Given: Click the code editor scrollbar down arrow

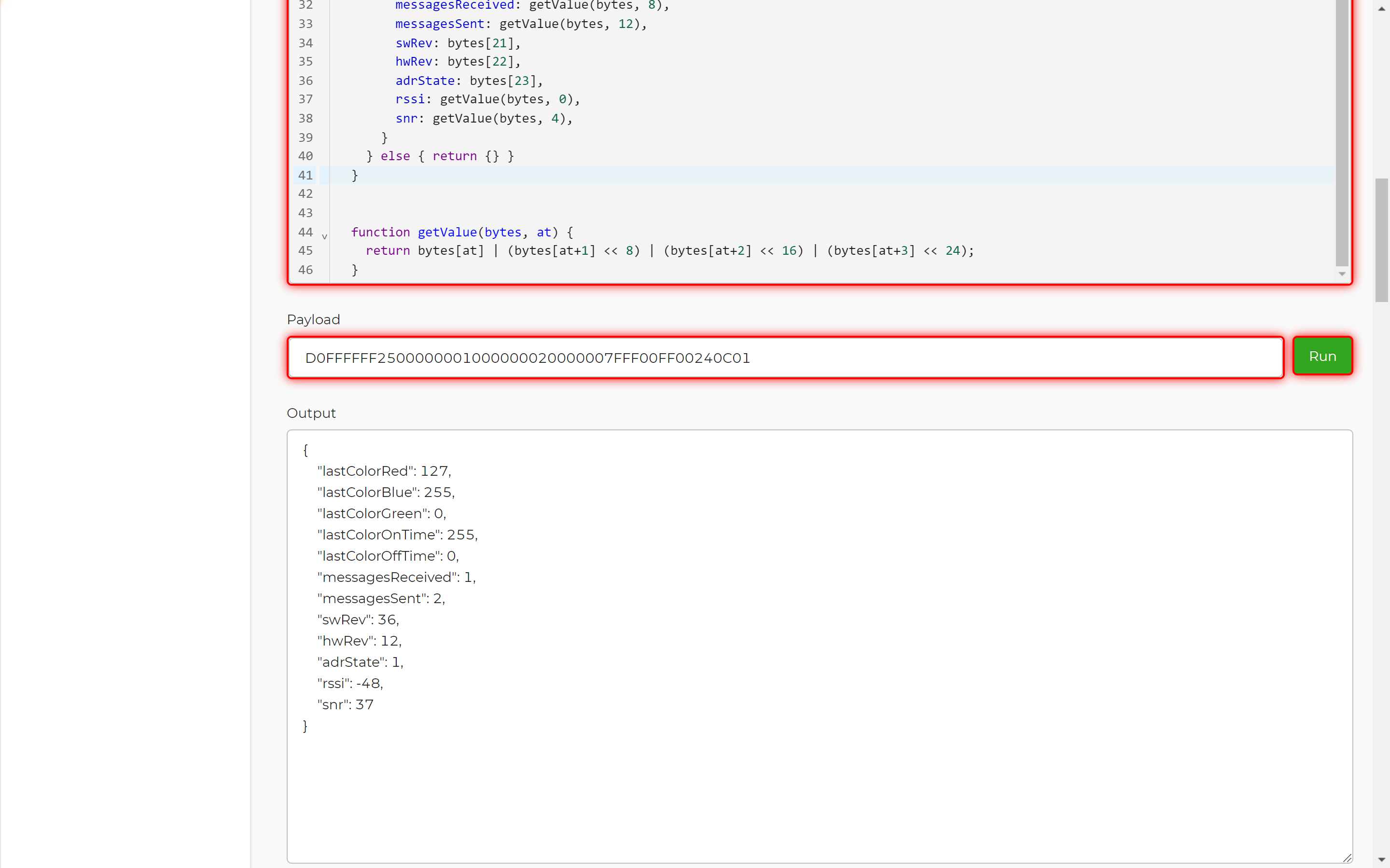Looking at the screenshot, I should point(1342,274).
